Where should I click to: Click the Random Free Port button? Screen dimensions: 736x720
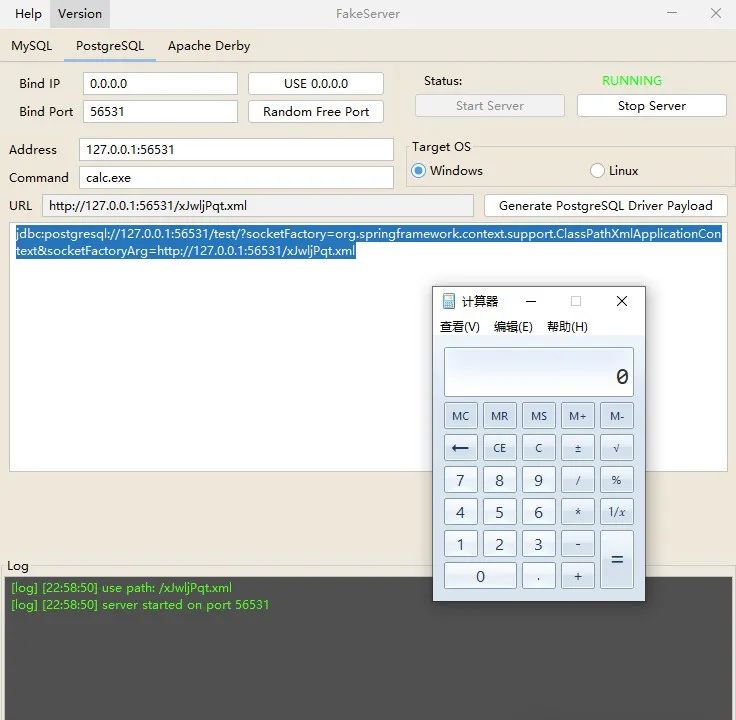click(316, 112)
